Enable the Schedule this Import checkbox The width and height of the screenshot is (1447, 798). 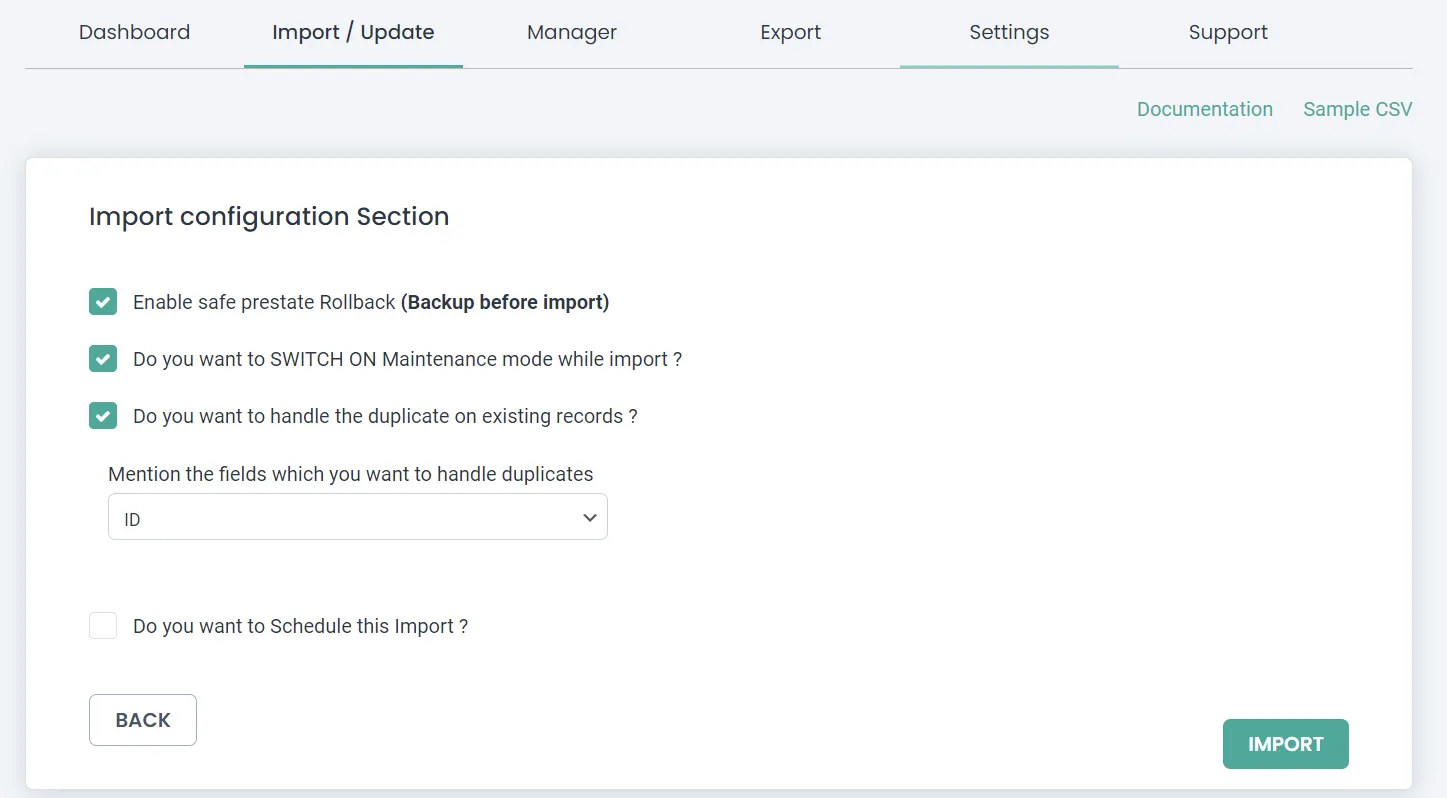click(103, 626)
